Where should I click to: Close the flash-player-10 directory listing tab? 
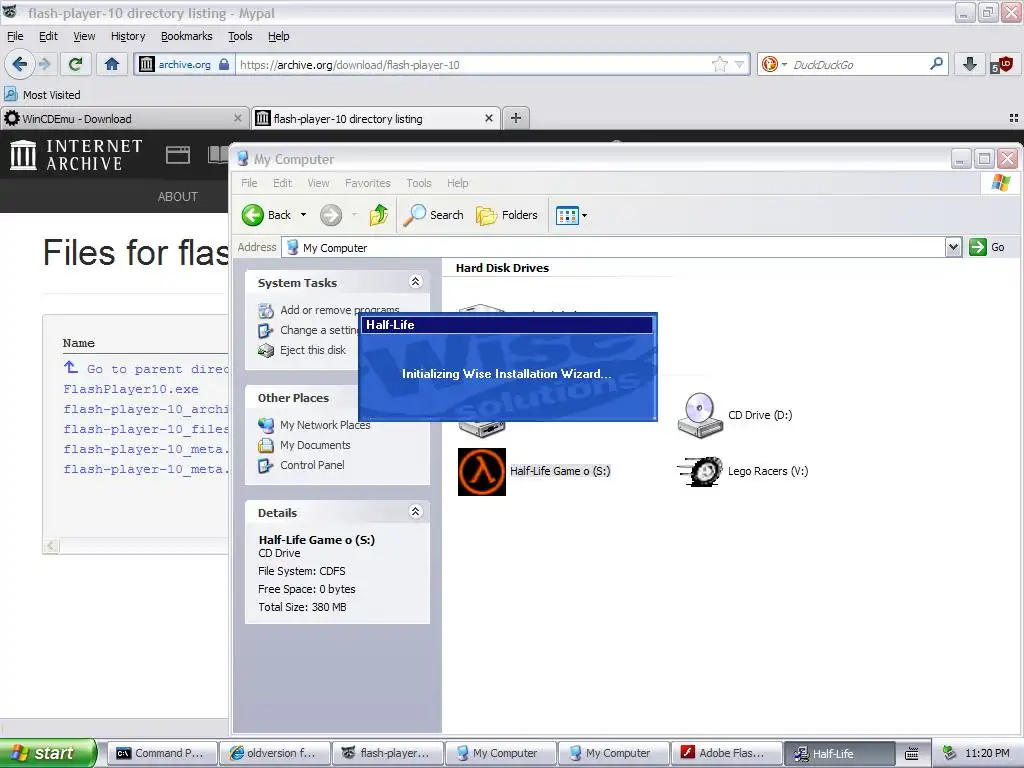pos(488,118)
